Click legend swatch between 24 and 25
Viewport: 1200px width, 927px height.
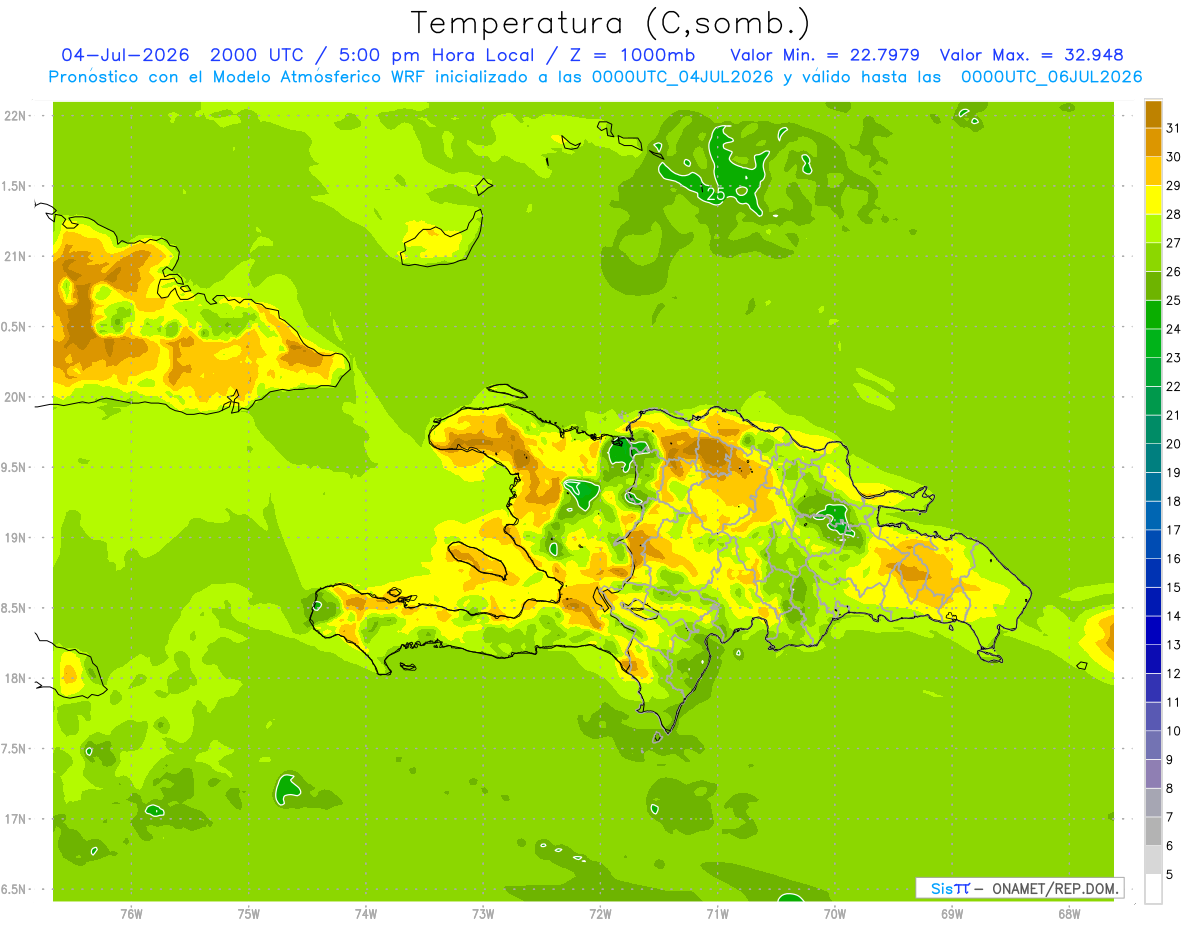pos(1153,314)
